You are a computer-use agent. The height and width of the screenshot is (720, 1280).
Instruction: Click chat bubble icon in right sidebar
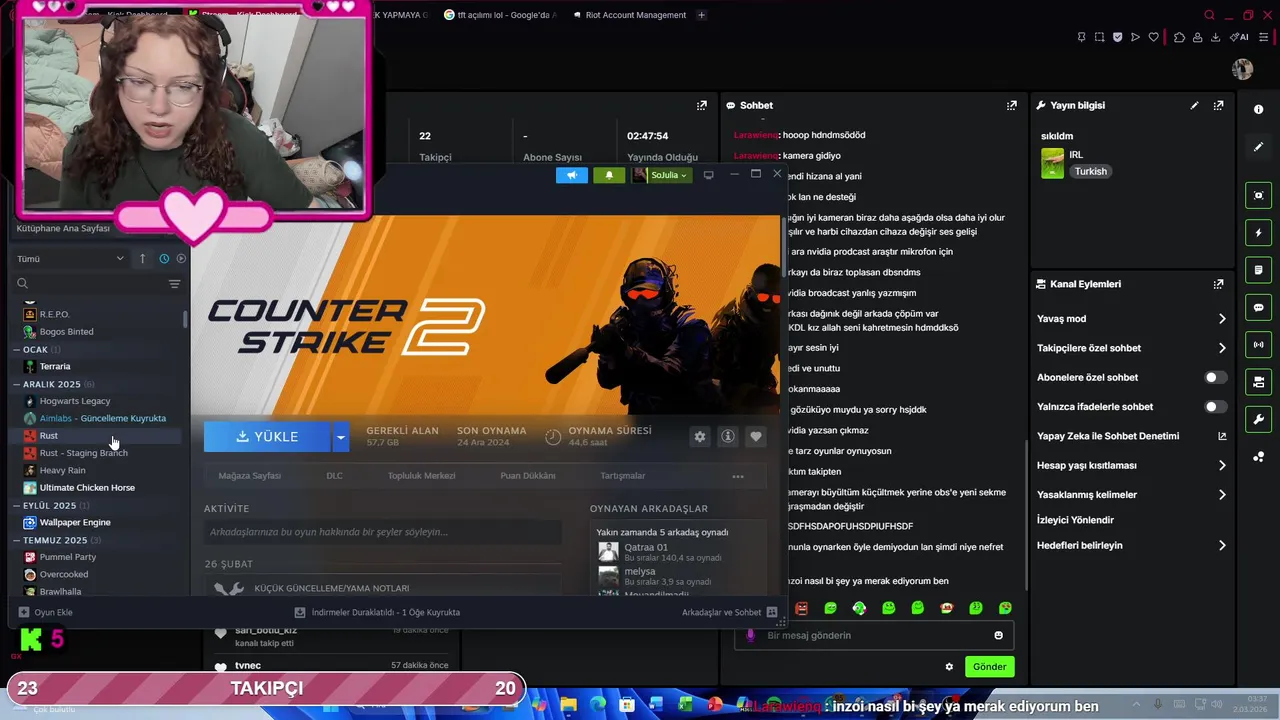(1258, 307)
